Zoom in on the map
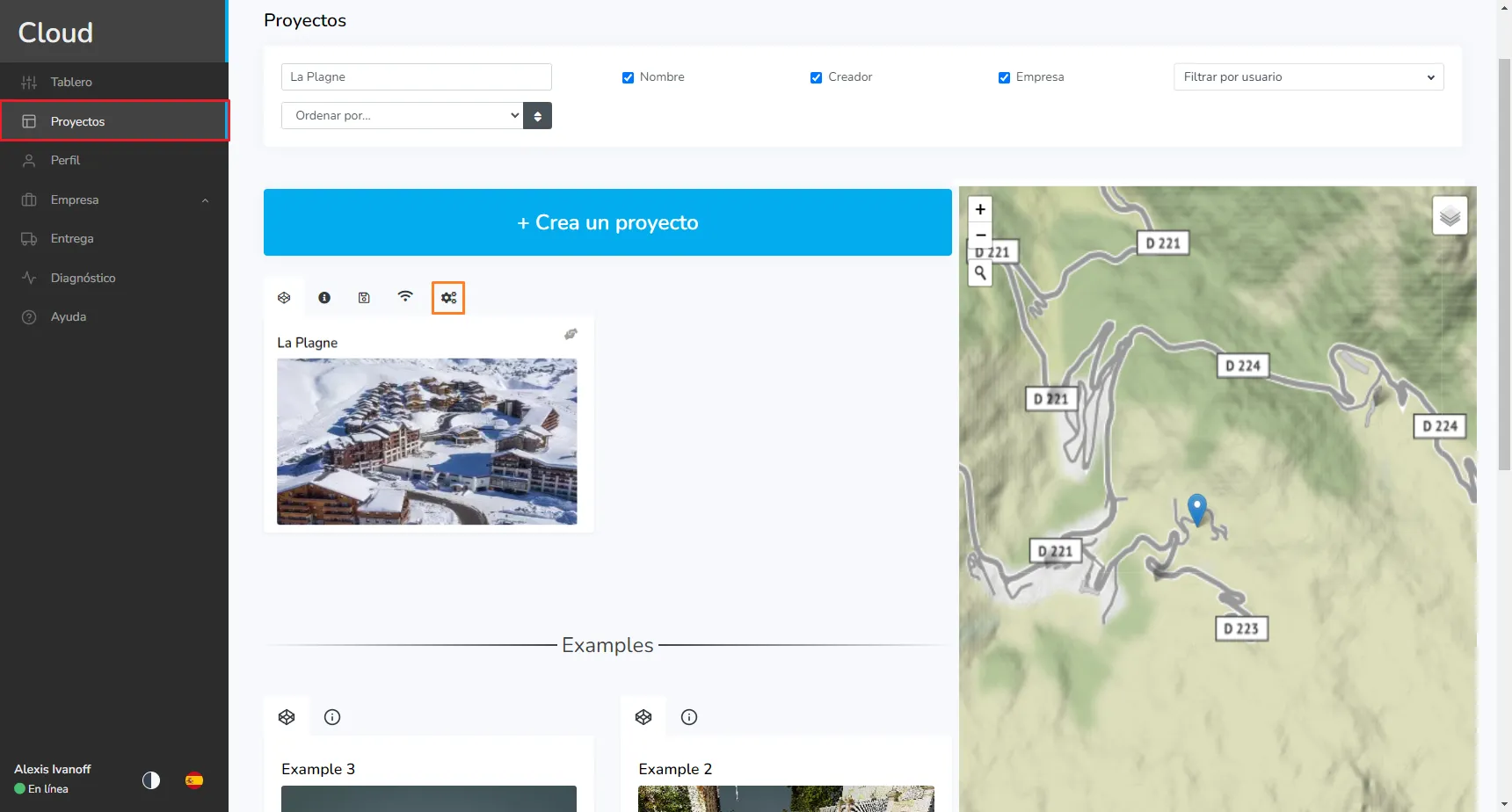This screenshot has width=1512, height=812. click(980, 209)
